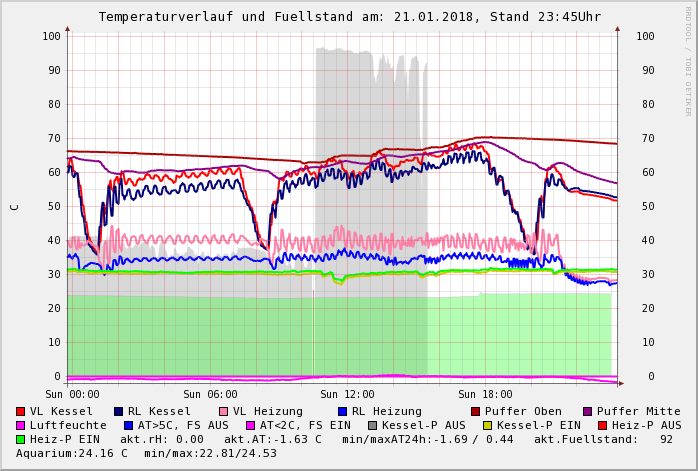Click the purple Puffer Mitte swatch
The width and height of the screenshot is (698, 471).
pos(588,411)
